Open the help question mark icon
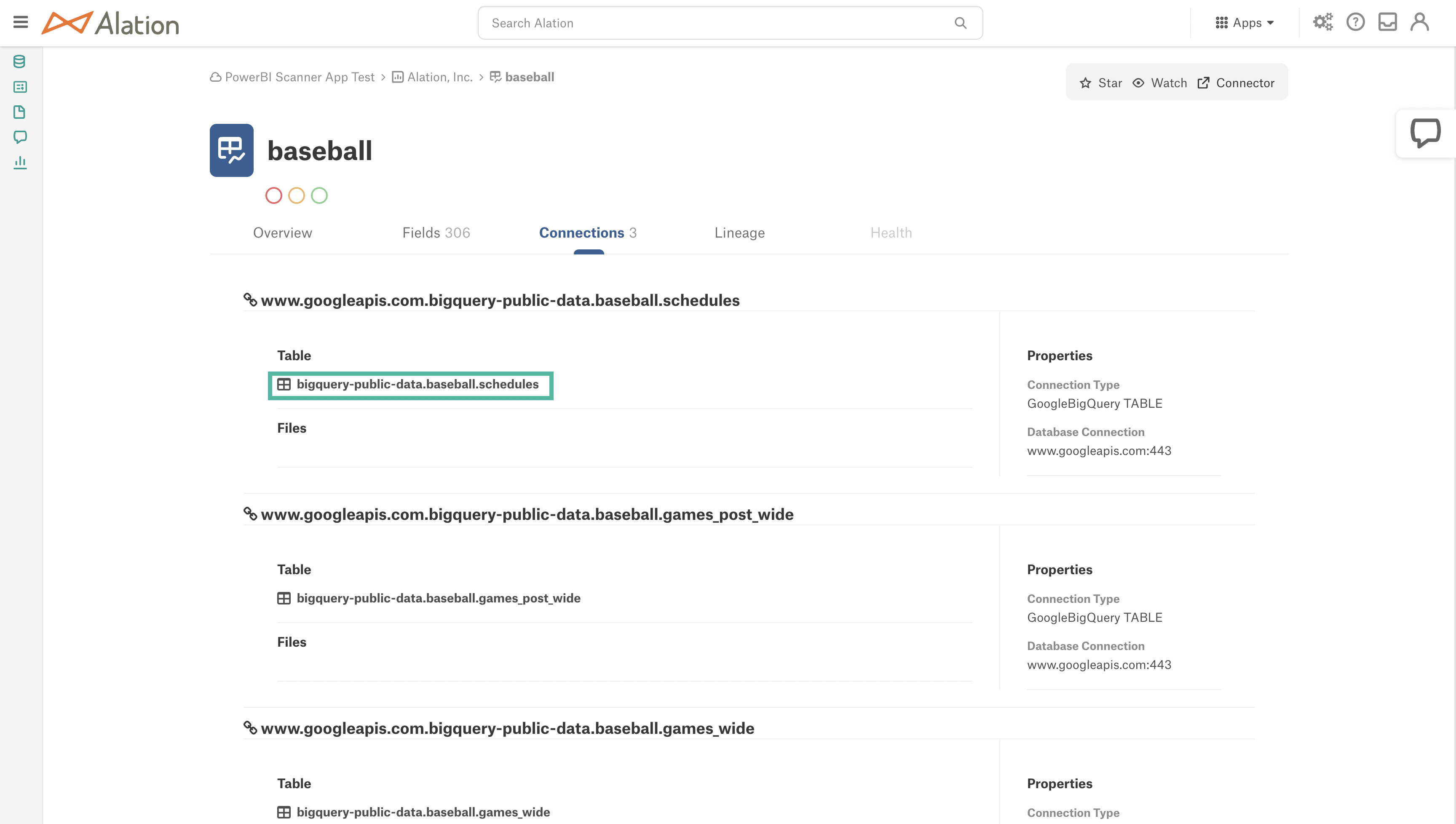Screen dimensions: 1456x824 1355,22
